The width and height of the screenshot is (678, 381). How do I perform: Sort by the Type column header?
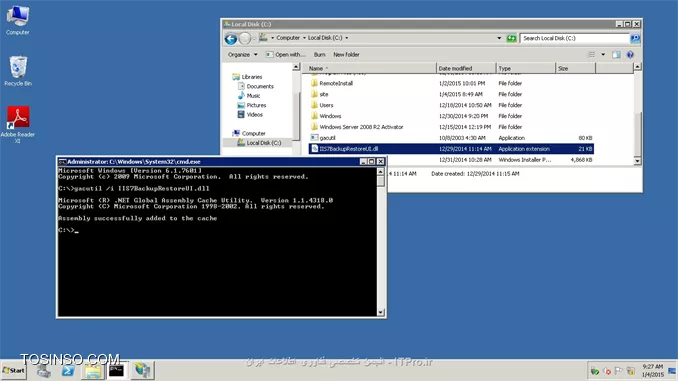(526, 68)
